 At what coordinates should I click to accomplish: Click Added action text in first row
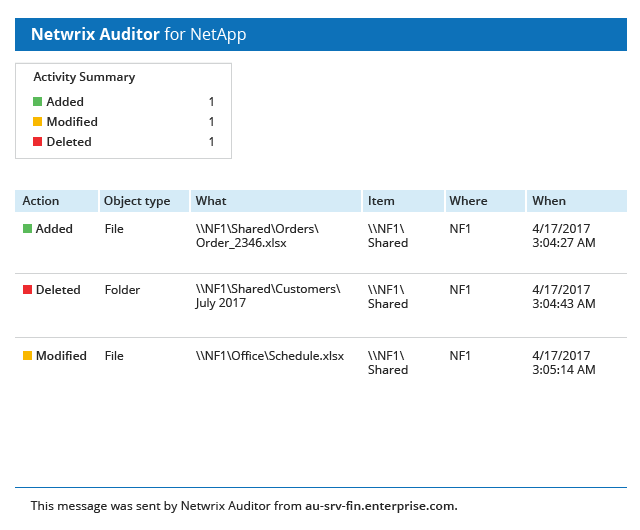tap(54, 228)
